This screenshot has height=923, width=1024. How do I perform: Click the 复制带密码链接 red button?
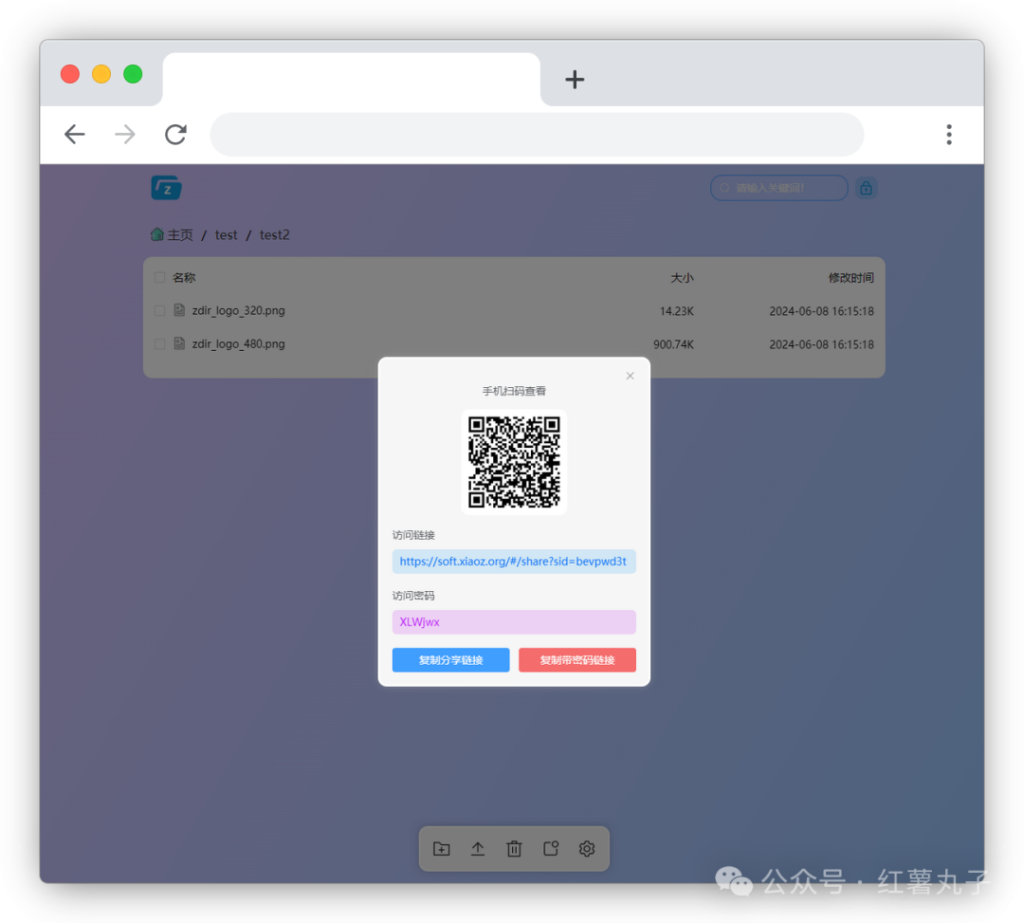pyautogui.click(x=577, y=660)
